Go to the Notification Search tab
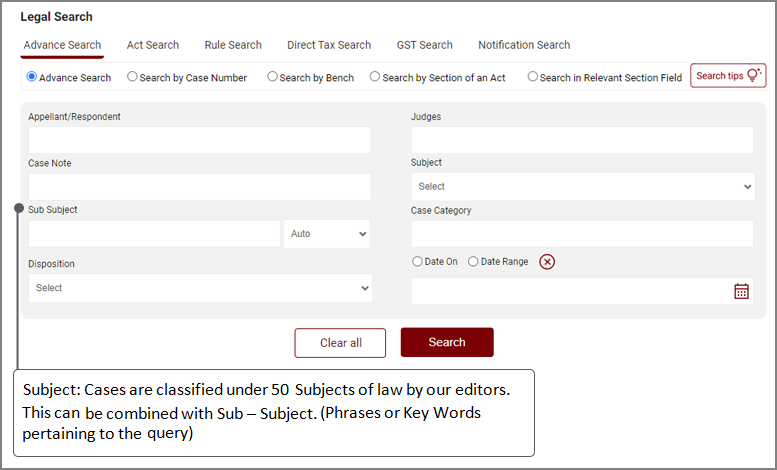 (x=524, y=45)
